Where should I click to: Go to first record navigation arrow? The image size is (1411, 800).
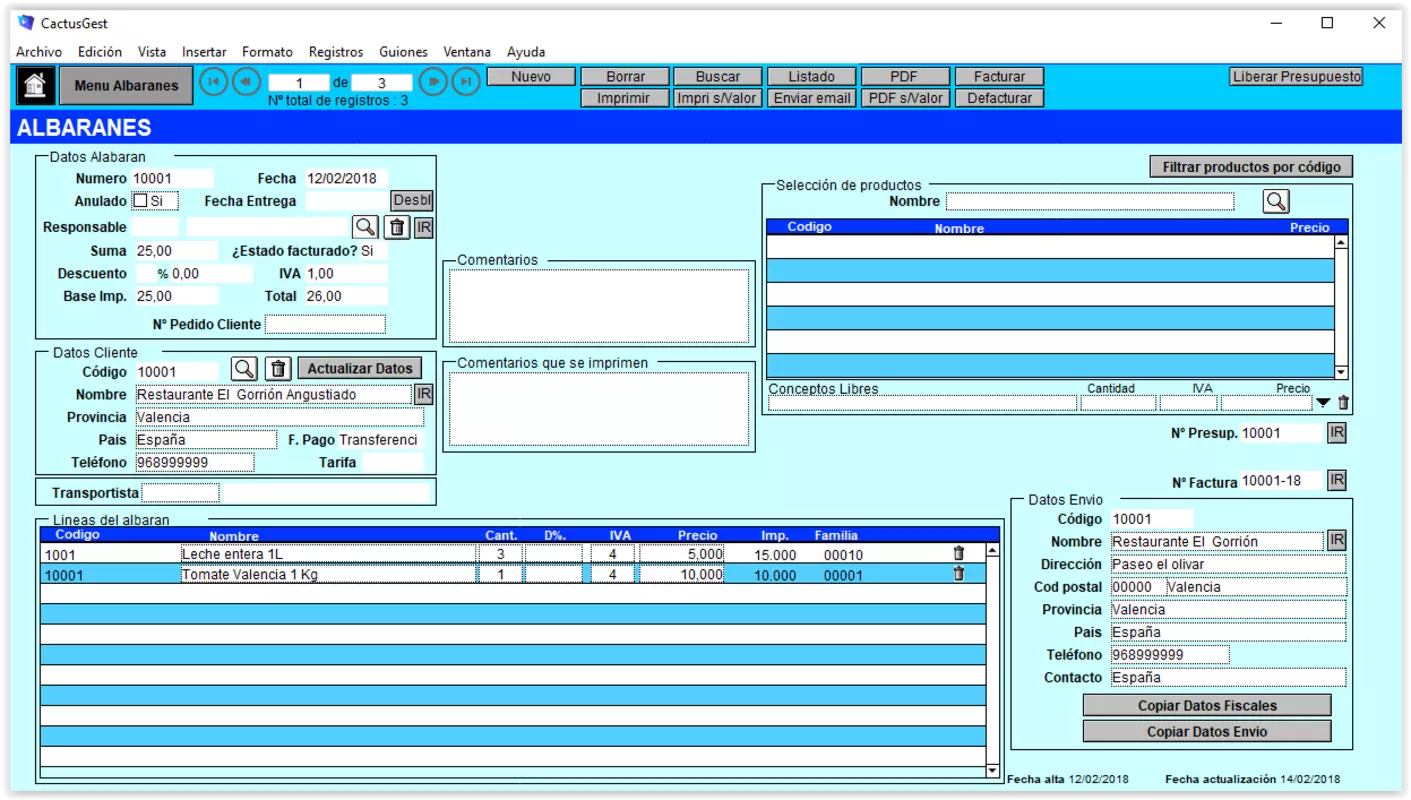click(213, 82)
